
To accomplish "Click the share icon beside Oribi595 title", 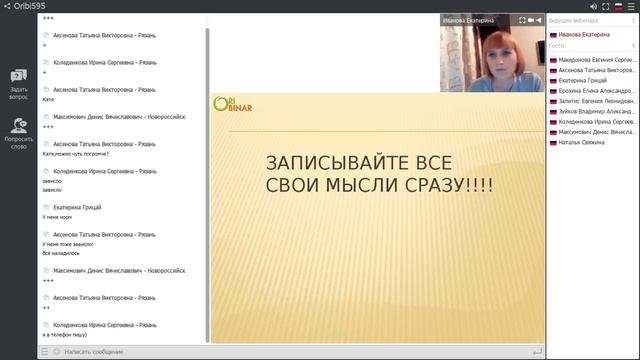I will tap(7, 6).
